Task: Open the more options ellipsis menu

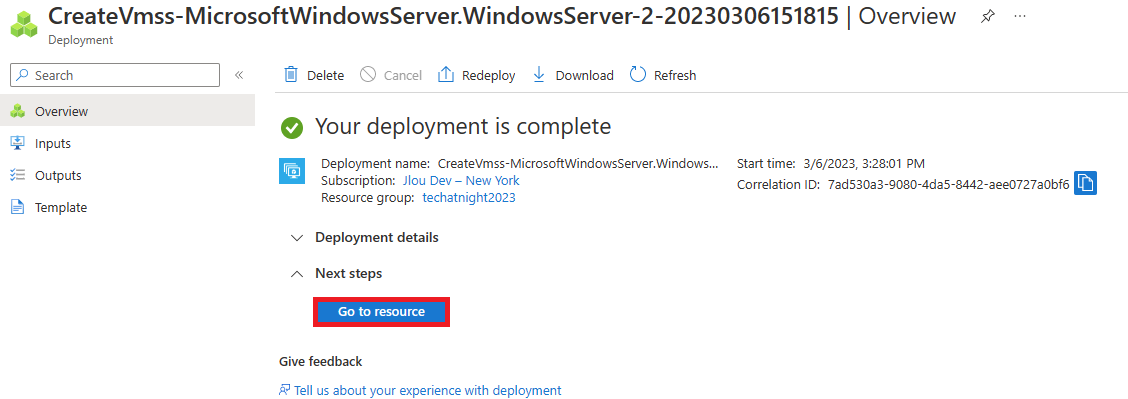Action: click(x=1019, y=16)
